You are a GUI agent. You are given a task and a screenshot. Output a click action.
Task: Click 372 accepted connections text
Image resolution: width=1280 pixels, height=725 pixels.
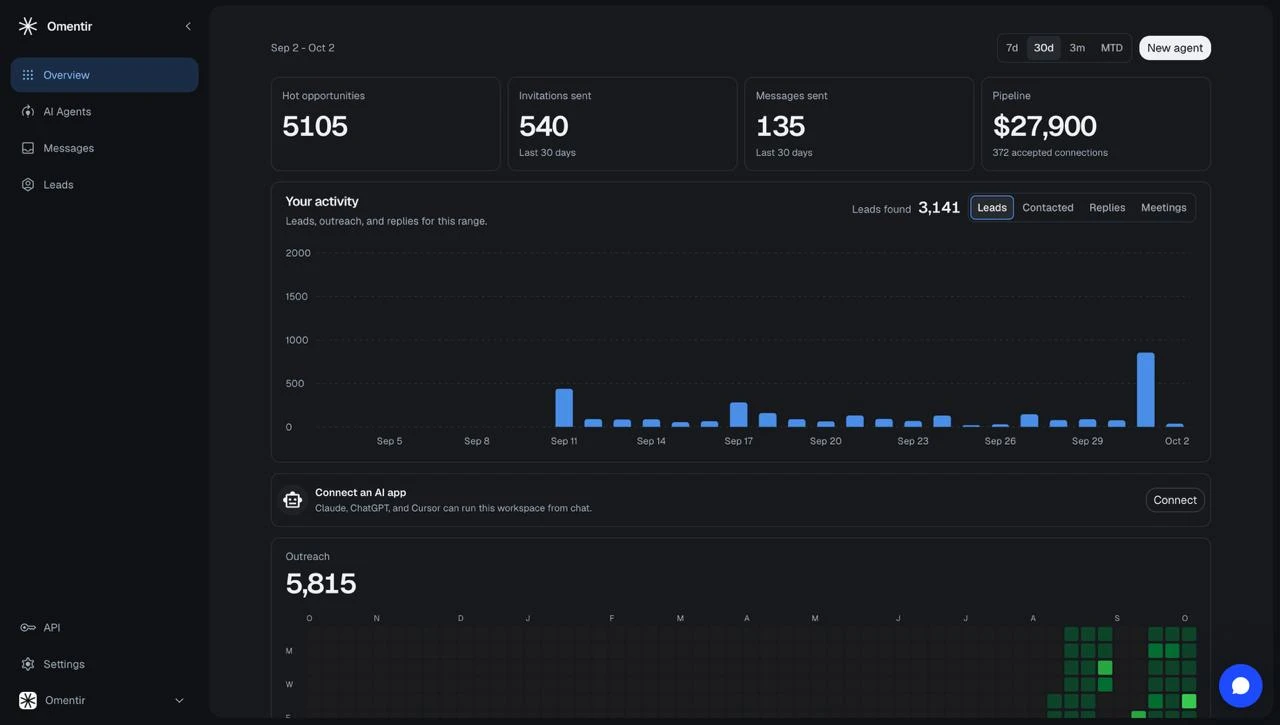[x=1050, y=153]
